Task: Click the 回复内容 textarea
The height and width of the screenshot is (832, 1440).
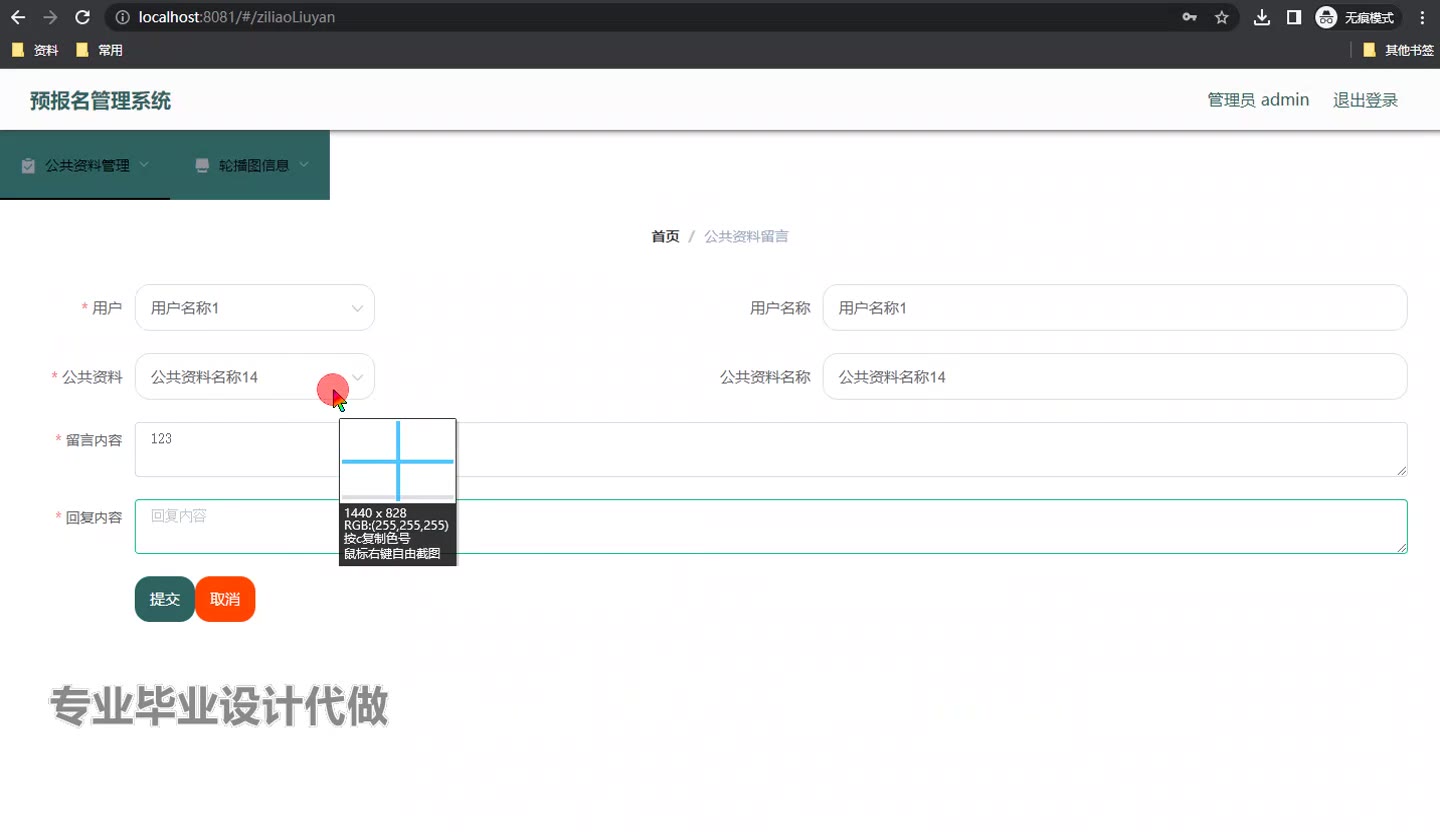Action: [x=771, y=527]
